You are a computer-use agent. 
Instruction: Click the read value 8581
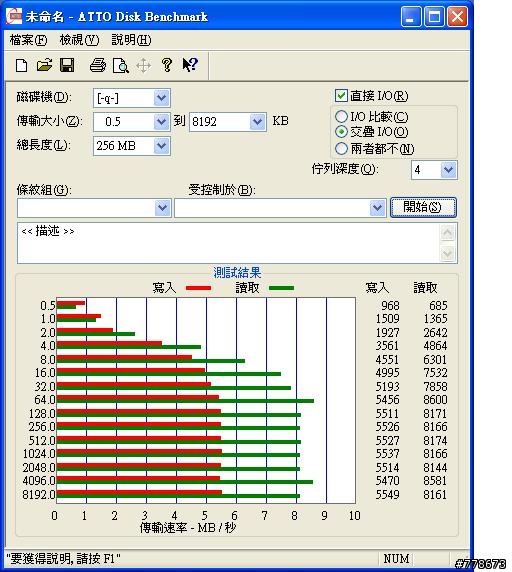(x=435, y=481)
